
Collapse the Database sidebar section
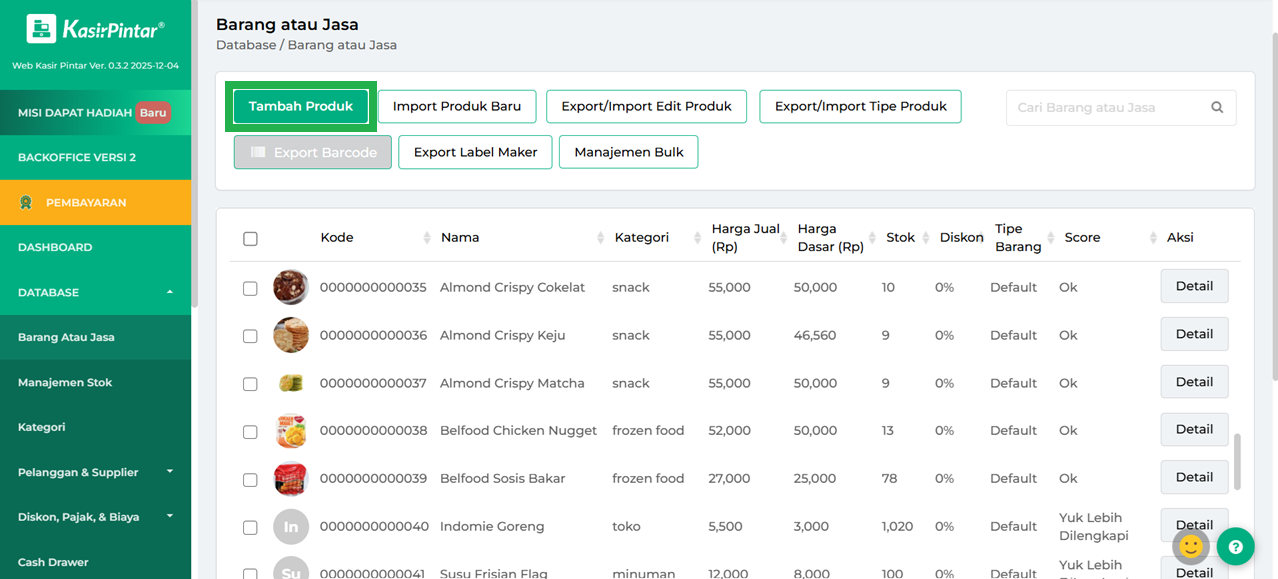169,292
